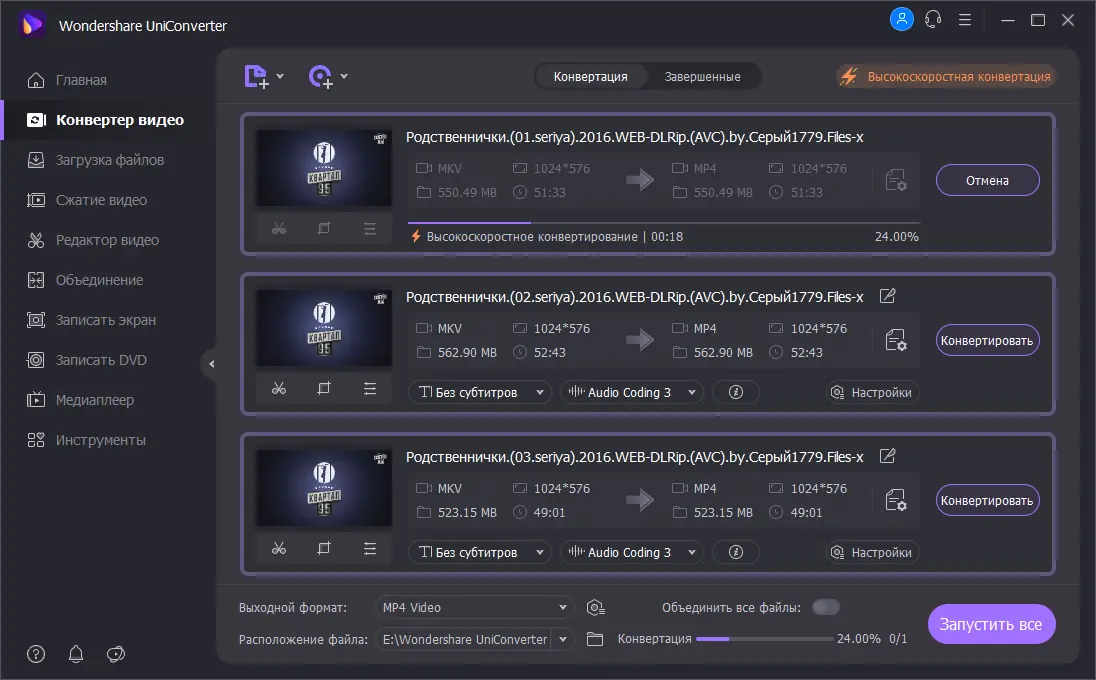The height and width of the screenshot is (680, 1096).
Task: Open the help question mark icon
Action: point(36,654)
